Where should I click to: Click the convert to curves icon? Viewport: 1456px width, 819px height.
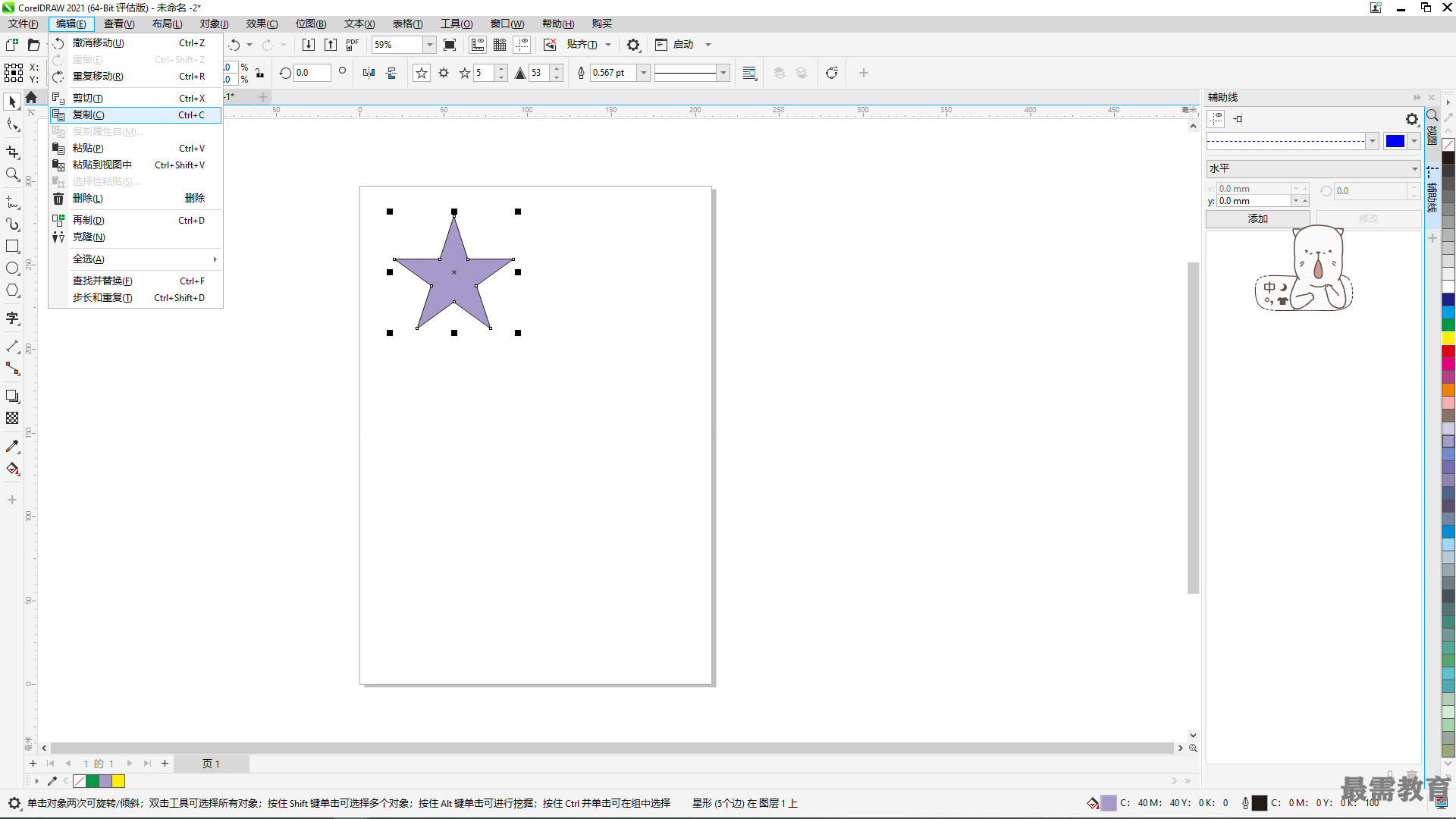coord(832,73)
